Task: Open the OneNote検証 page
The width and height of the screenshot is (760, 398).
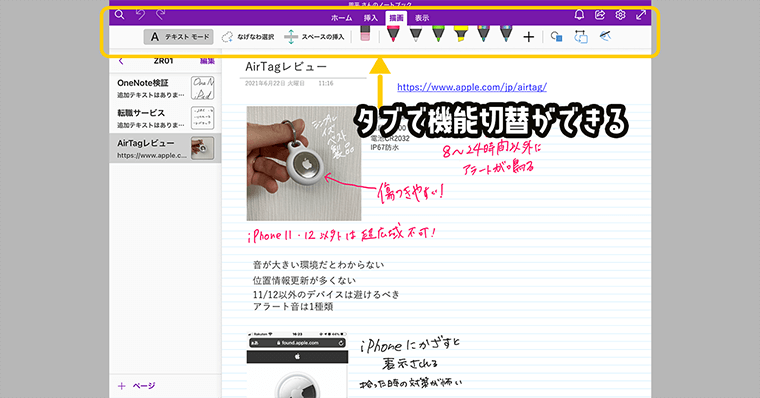Action: click(165, 88)
